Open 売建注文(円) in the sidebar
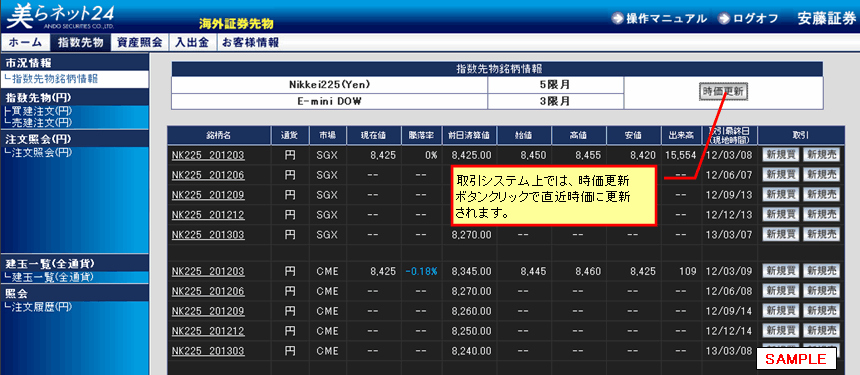This screenshot has height=375, width=860. click(x=38, y=122)
